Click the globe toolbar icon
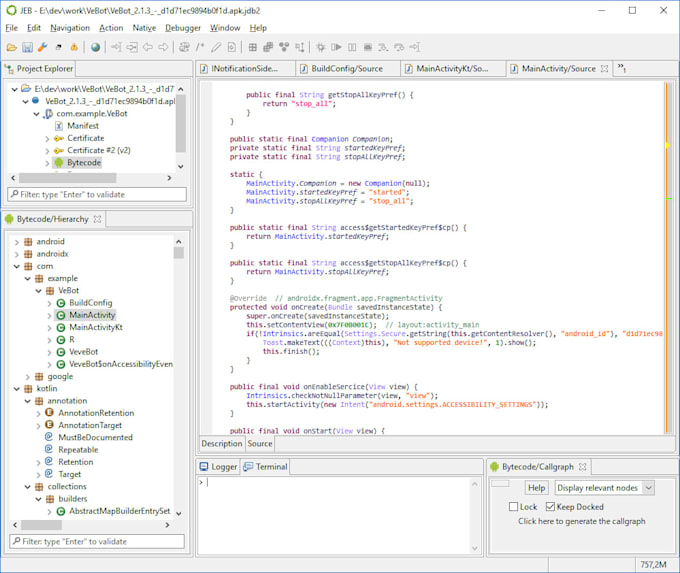The height and width of the screenshot is (573, 680). (95, 47)
